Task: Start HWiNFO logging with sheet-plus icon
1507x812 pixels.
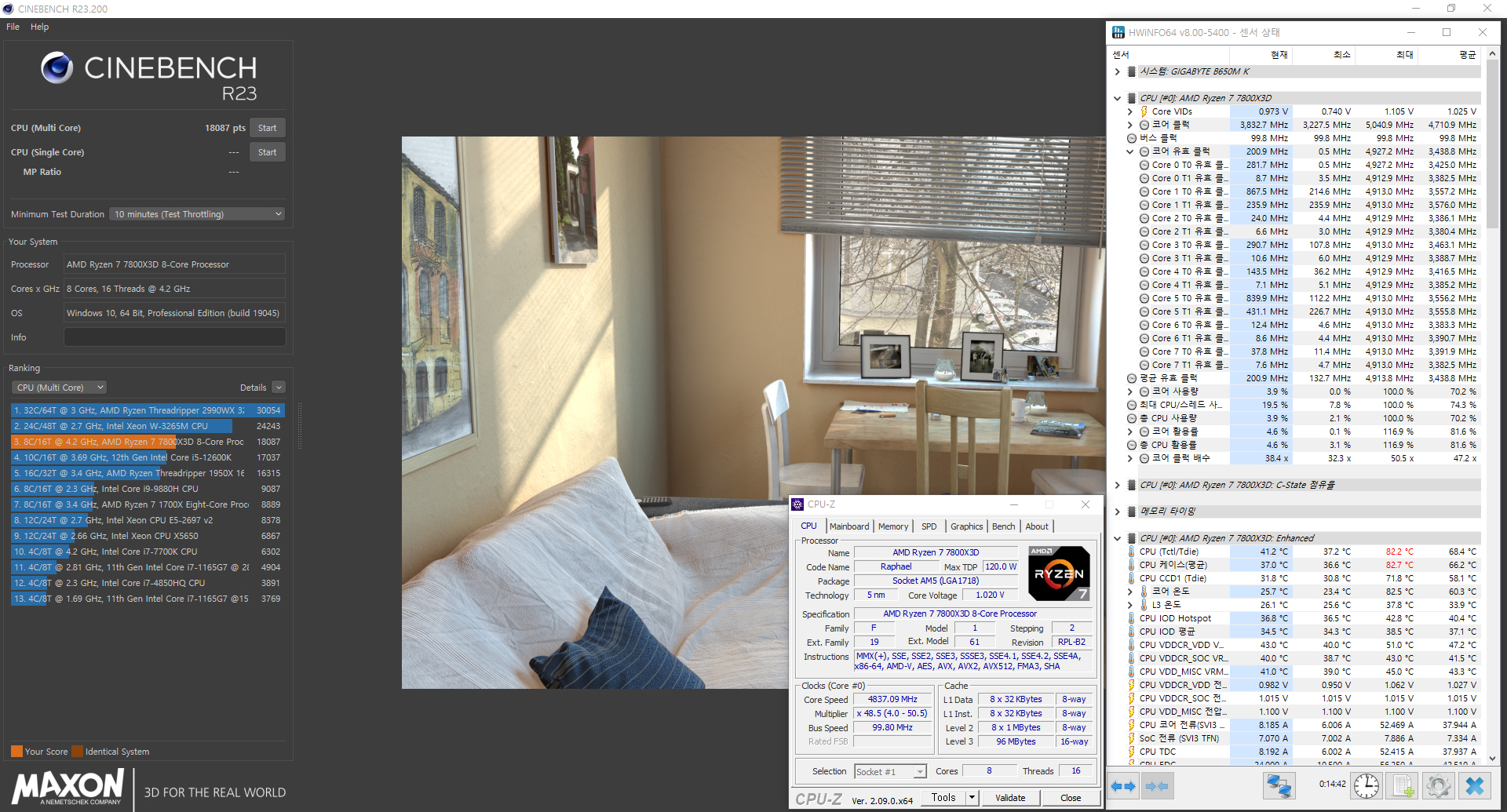Action: (x=1403, y=785)
